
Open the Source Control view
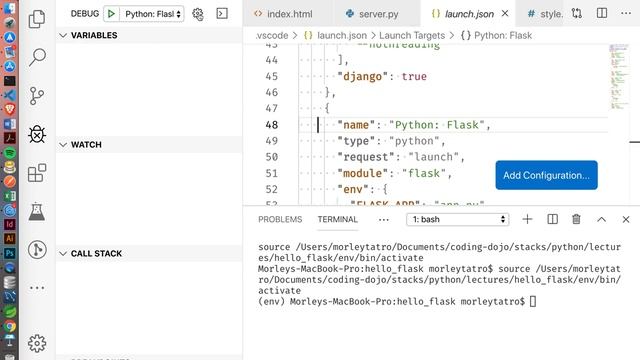coord(37,96)
